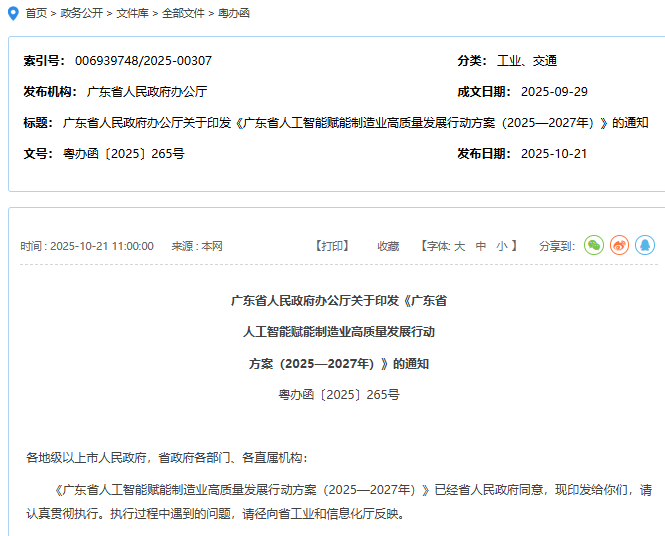The width and height of the screenshot is (665, 536).
Task: Set font size to 大
Action: click(x=460, y=246)
